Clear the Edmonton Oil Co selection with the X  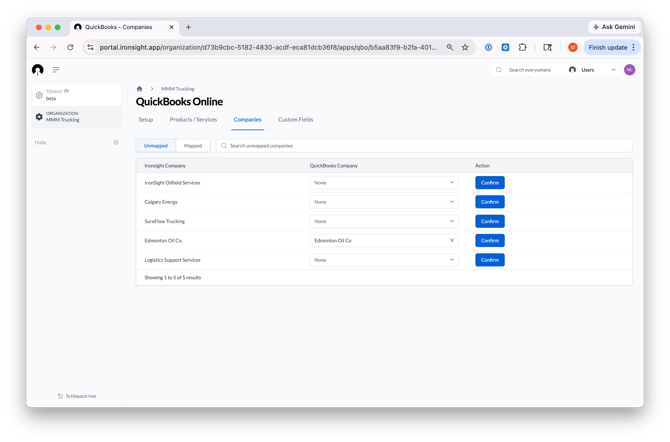[452, 240]
